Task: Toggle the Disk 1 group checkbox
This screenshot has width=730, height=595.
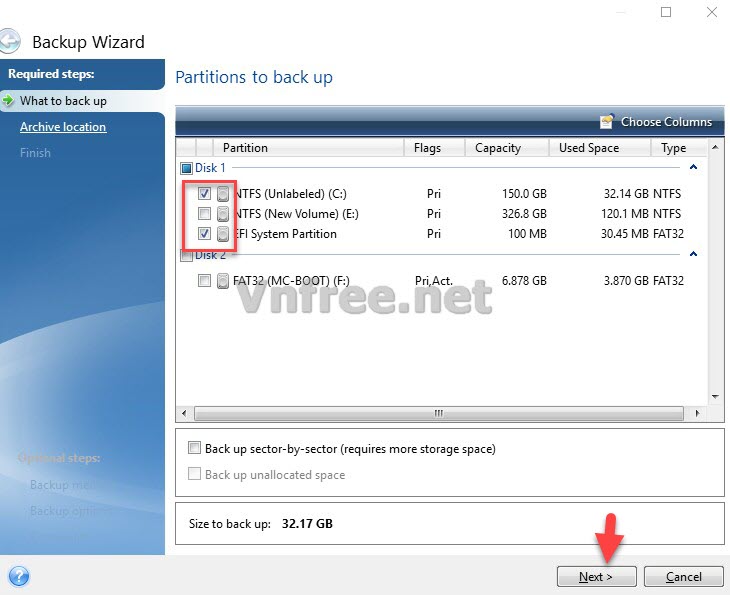Action: (x=186, y=168)
